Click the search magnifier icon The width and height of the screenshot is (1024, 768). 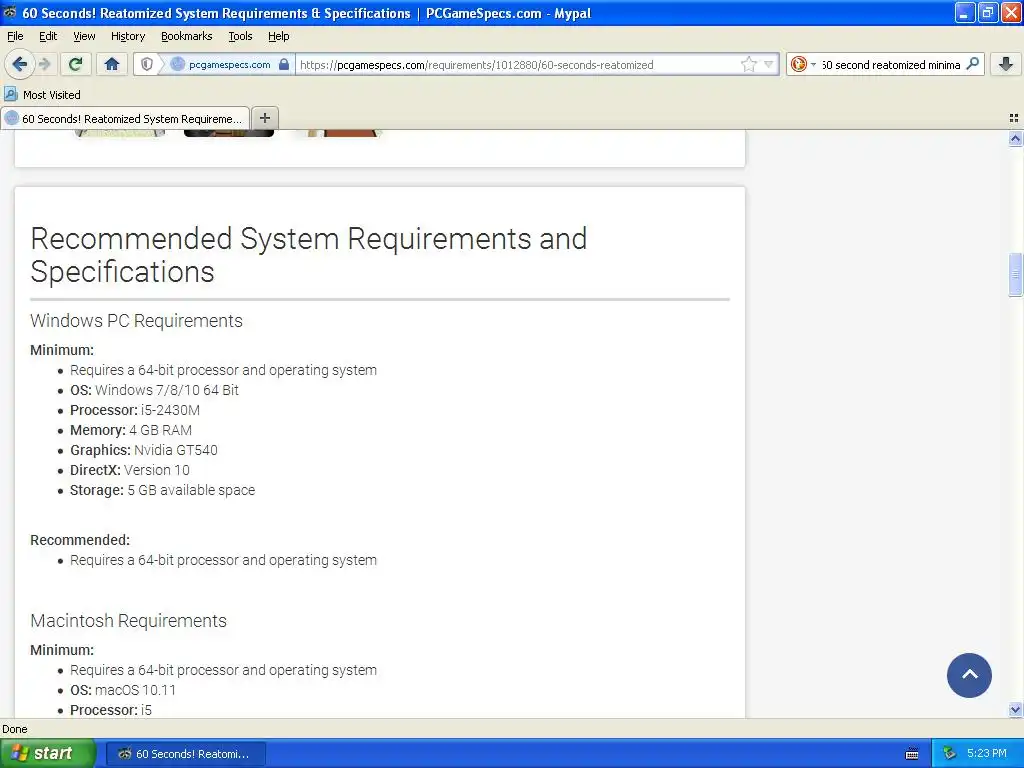972,64
